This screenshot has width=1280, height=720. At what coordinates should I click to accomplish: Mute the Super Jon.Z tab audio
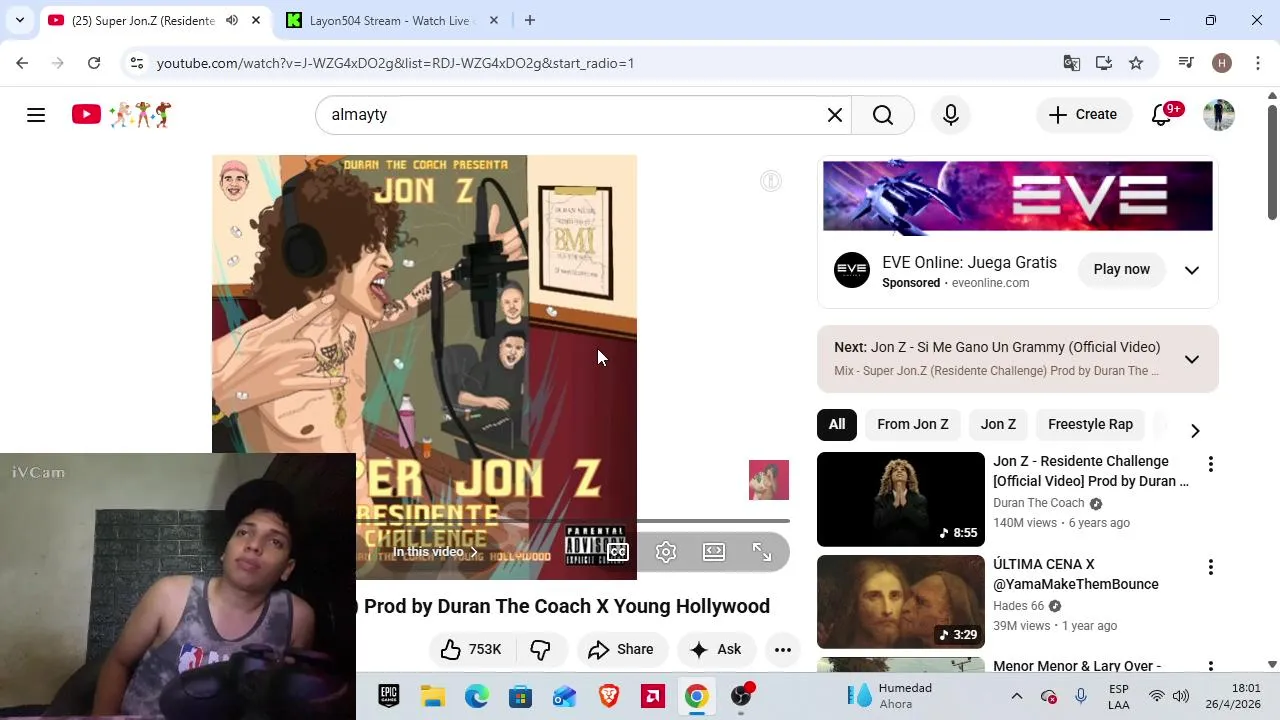232,20
